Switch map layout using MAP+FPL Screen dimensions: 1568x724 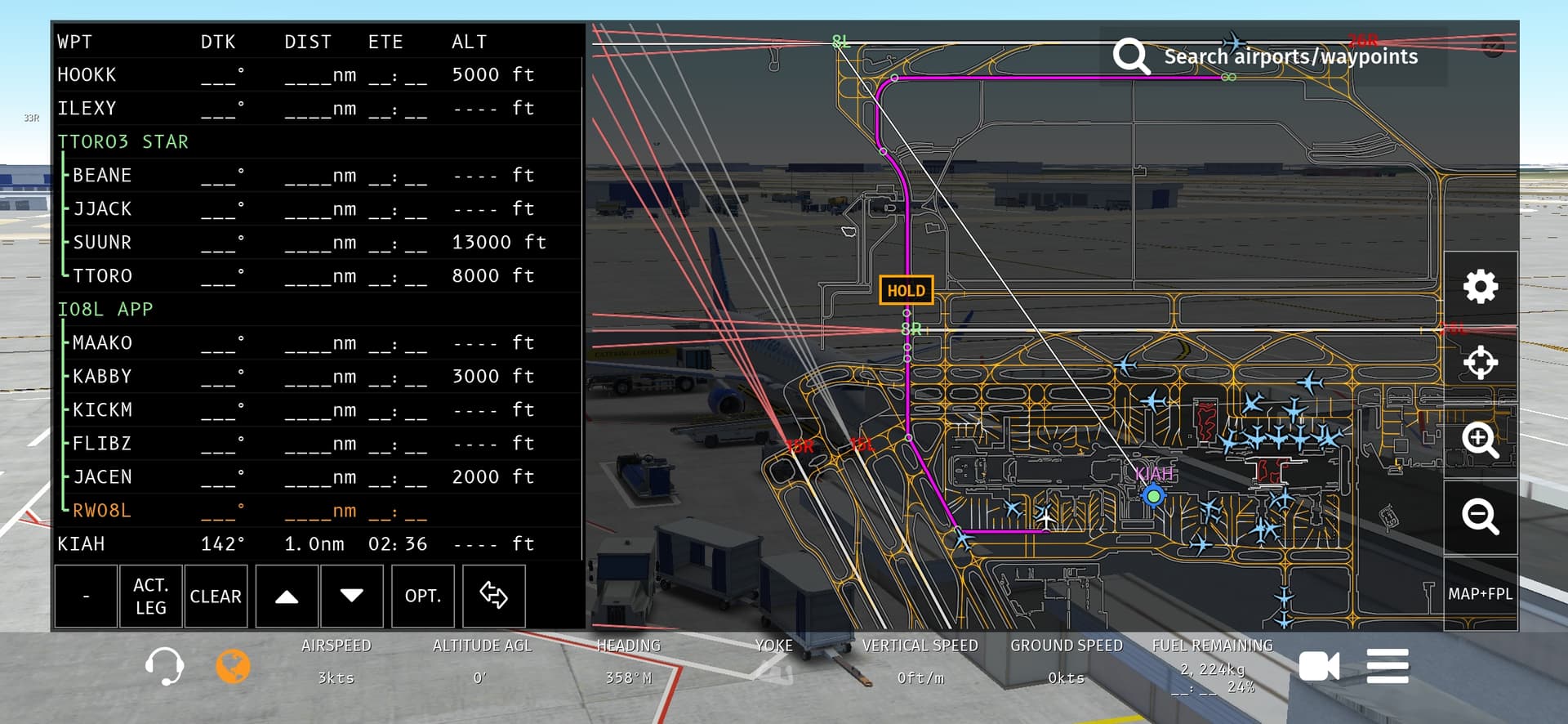pyautogui.click(x=1481, y=594)
